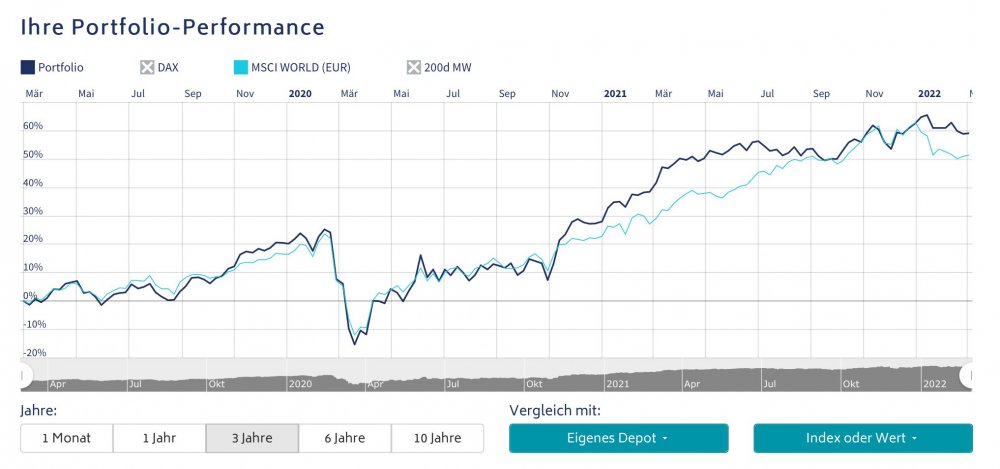Open the Eigenes Depot dropdown
1000x469 pixels.
click(618, 438)
